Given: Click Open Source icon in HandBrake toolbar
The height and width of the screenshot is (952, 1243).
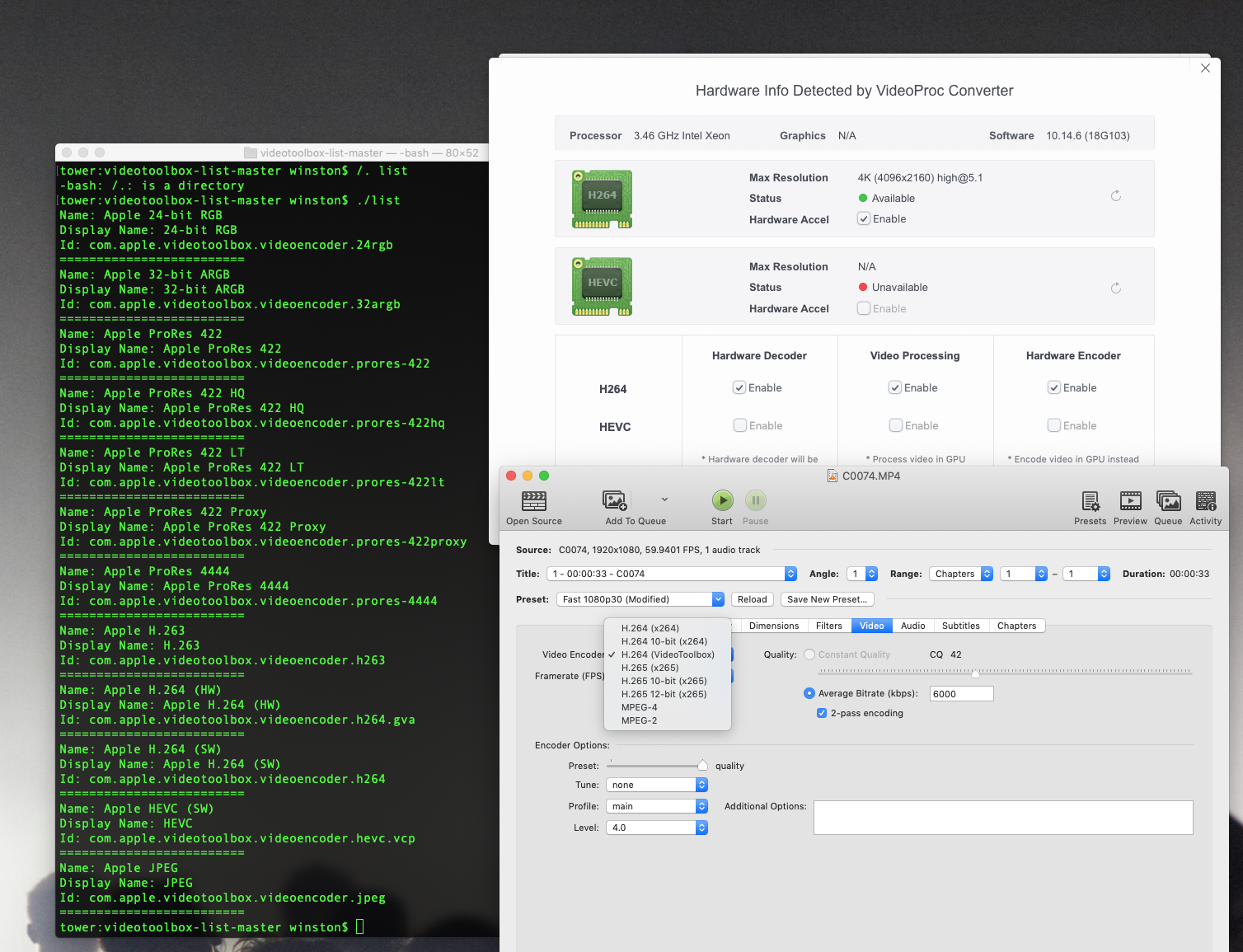Looking at the screenshot, I should [534, 501].
